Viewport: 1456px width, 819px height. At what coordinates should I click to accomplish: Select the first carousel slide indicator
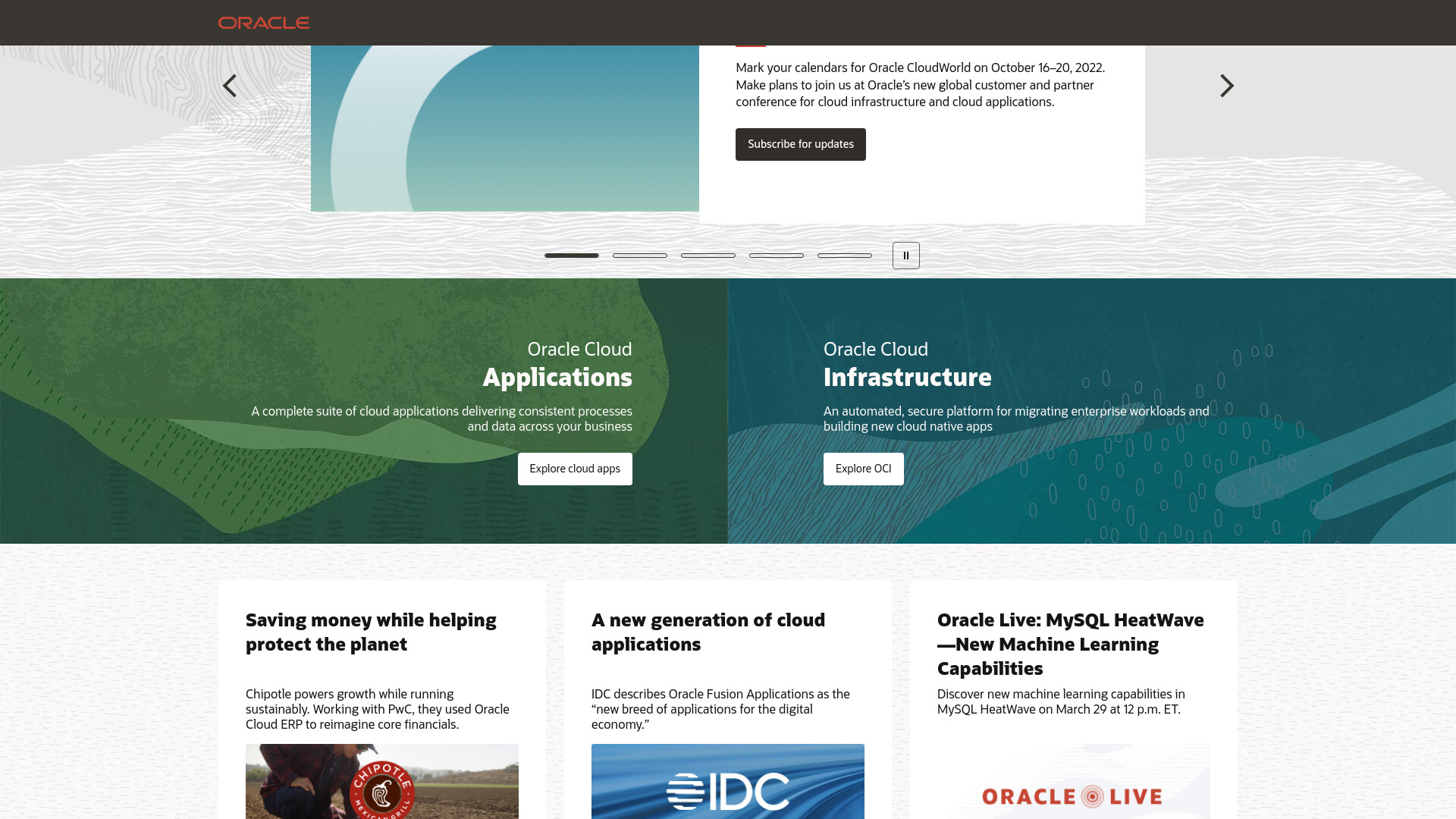point(572,256)
